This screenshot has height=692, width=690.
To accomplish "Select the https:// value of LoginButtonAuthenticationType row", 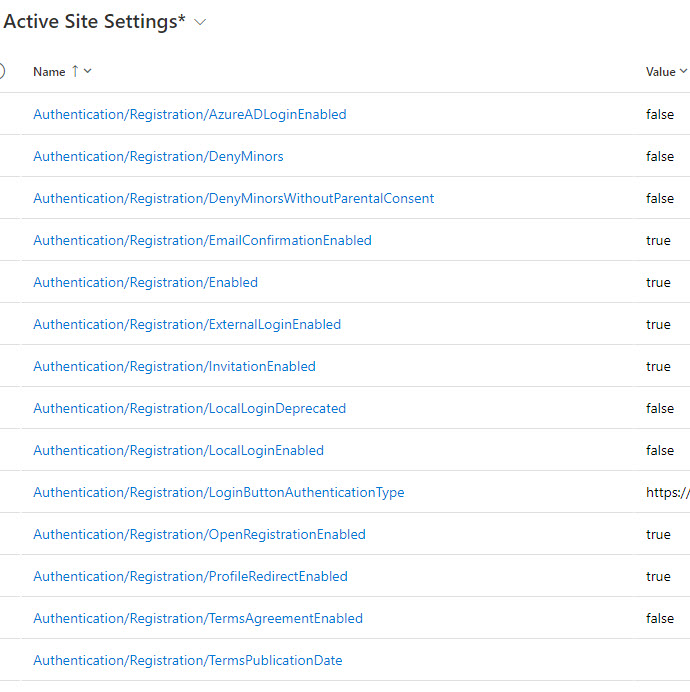I will (667, 492).
